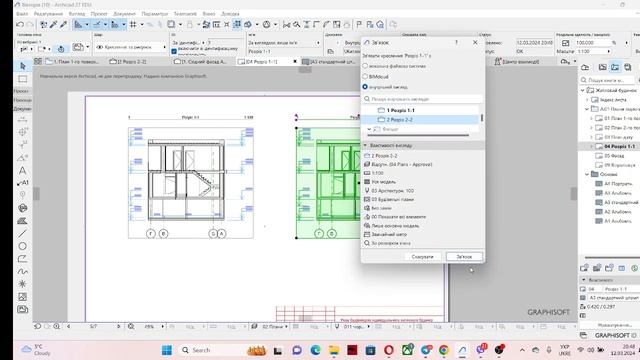Select the internal view radio option
This screenshot has height=360, width=640.
pyautogui.click(x=365, y=87)
